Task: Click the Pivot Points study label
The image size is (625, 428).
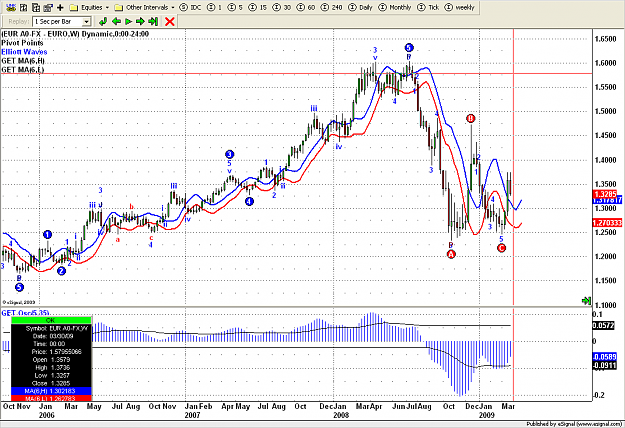Action: pyautogui.click(x=22, y=43)
